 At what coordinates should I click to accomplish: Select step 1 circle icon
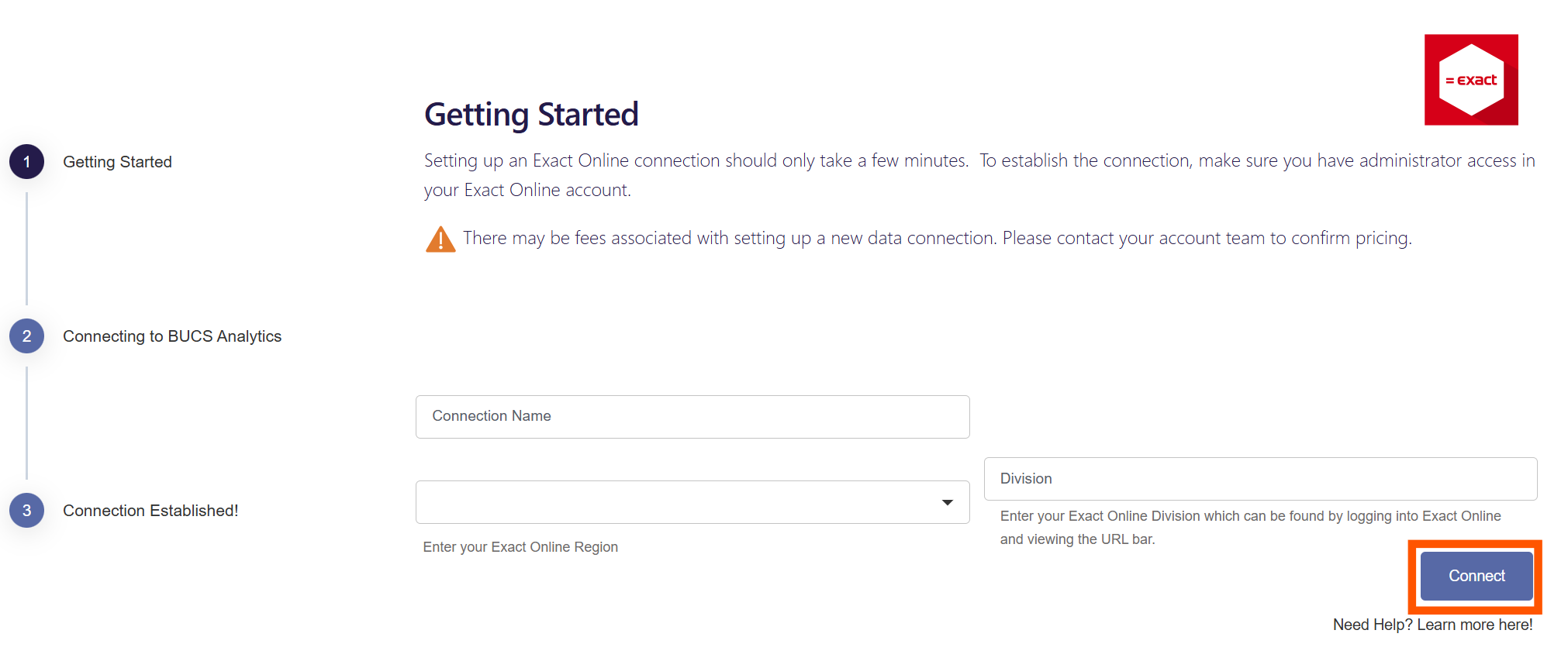[x=27, y=162]
